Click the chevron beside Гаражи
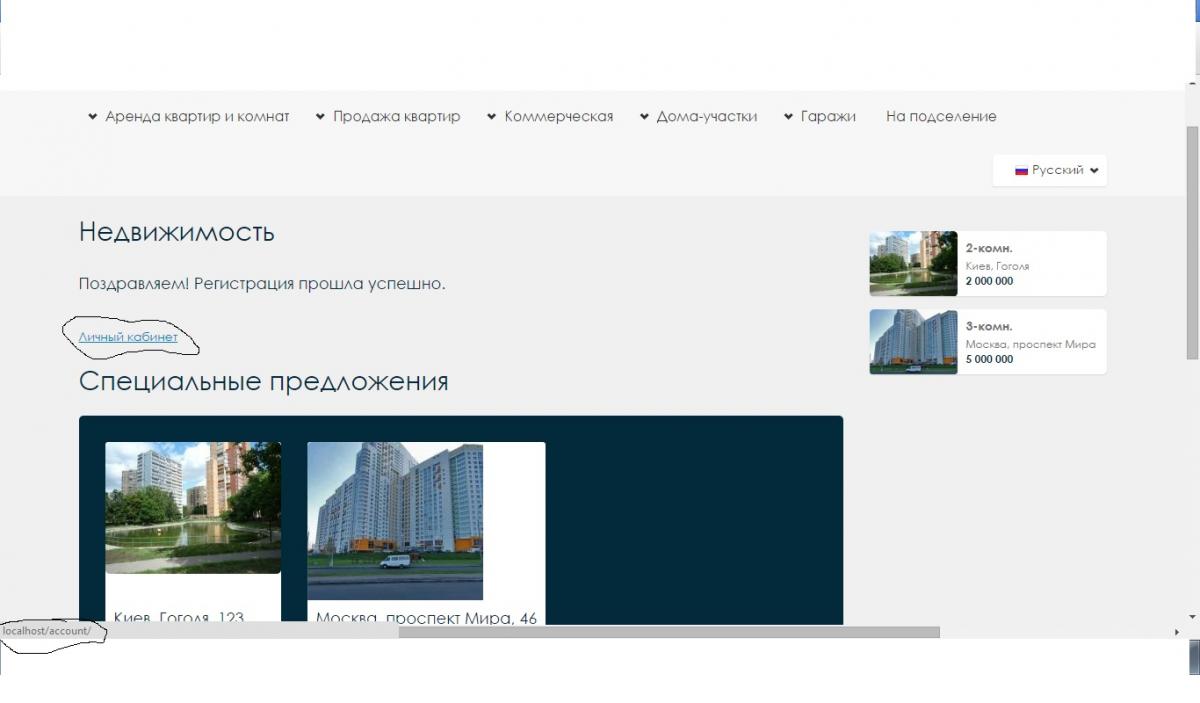Image resolution: width=1200 pixels, height=703 pixels. 789,117
